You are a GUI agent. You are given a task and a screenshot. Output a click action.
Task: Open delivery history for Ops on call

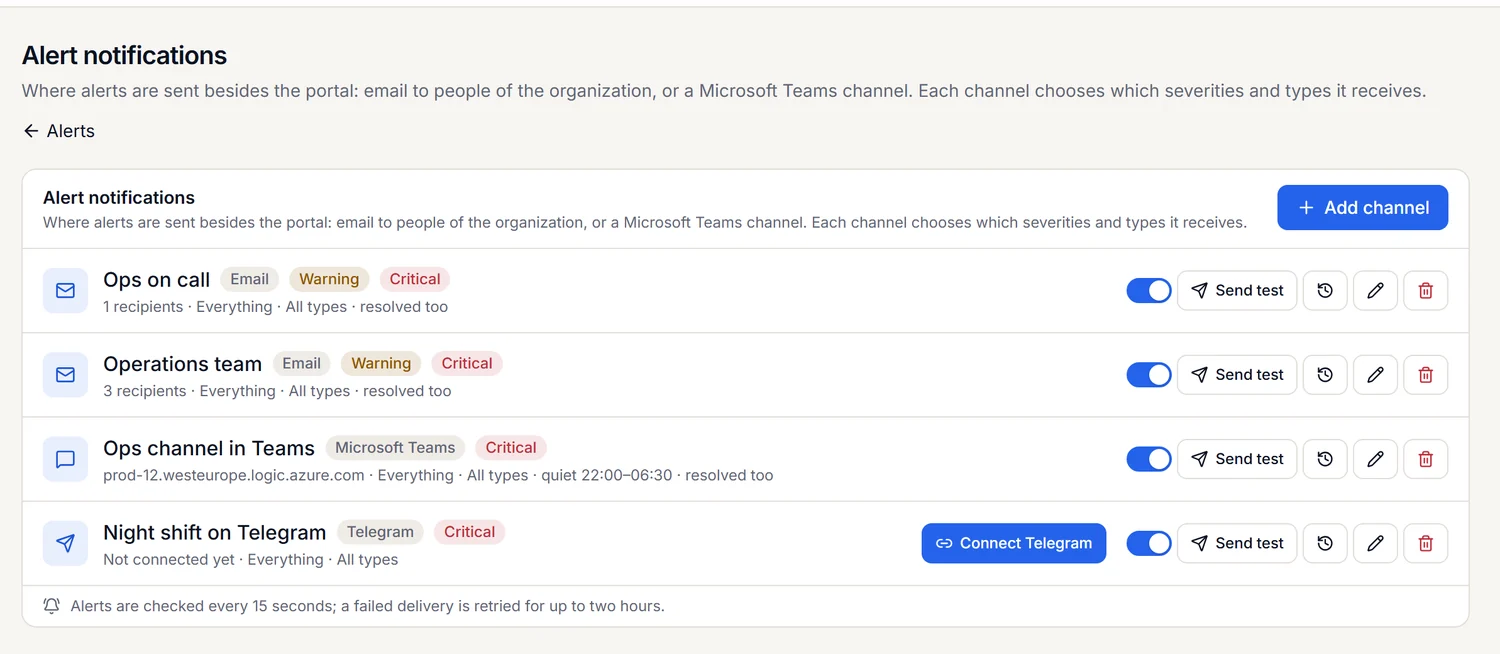tap(1325, 291)
